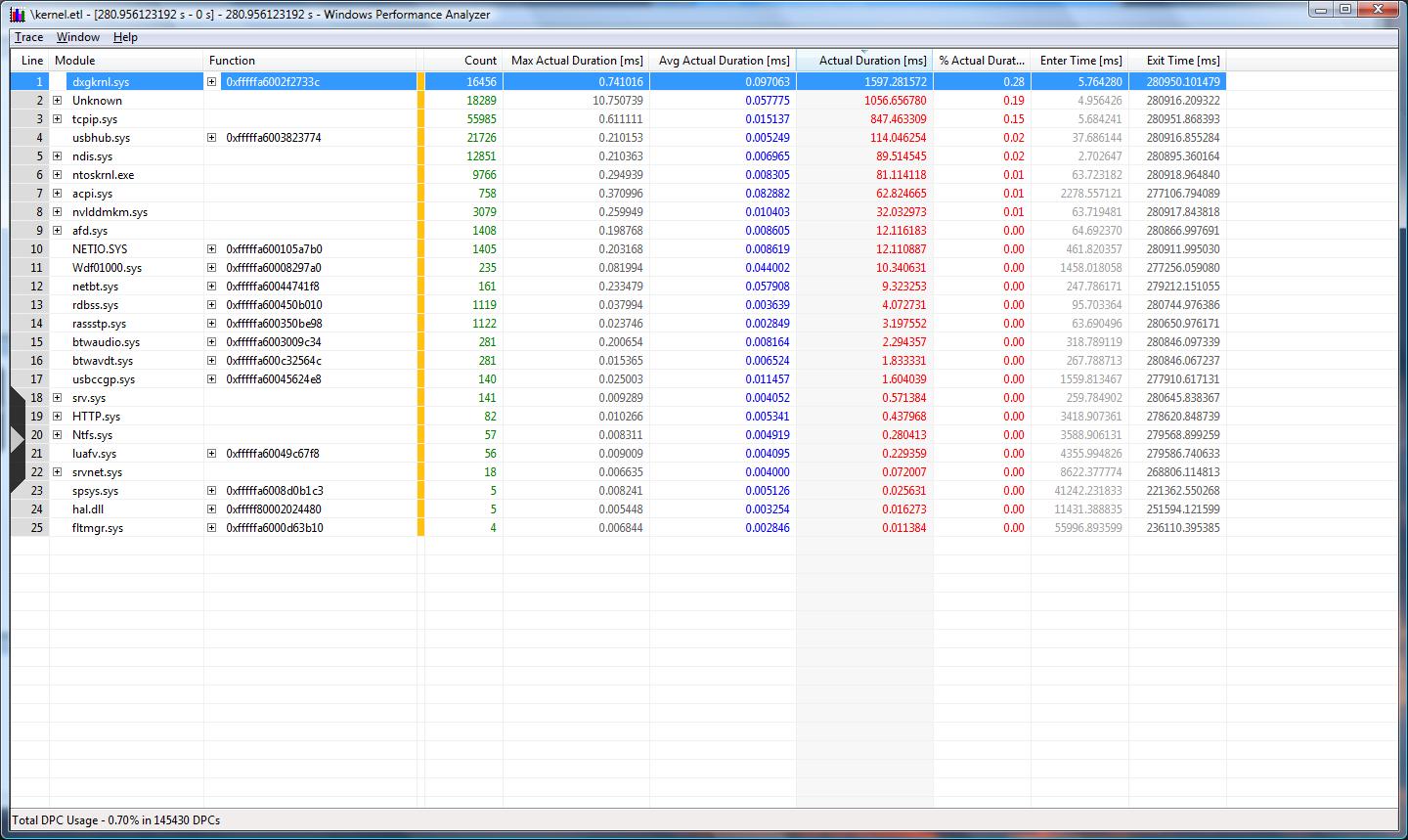
Task: Expand the ndis.sys module row
Action: pos(58,156)
